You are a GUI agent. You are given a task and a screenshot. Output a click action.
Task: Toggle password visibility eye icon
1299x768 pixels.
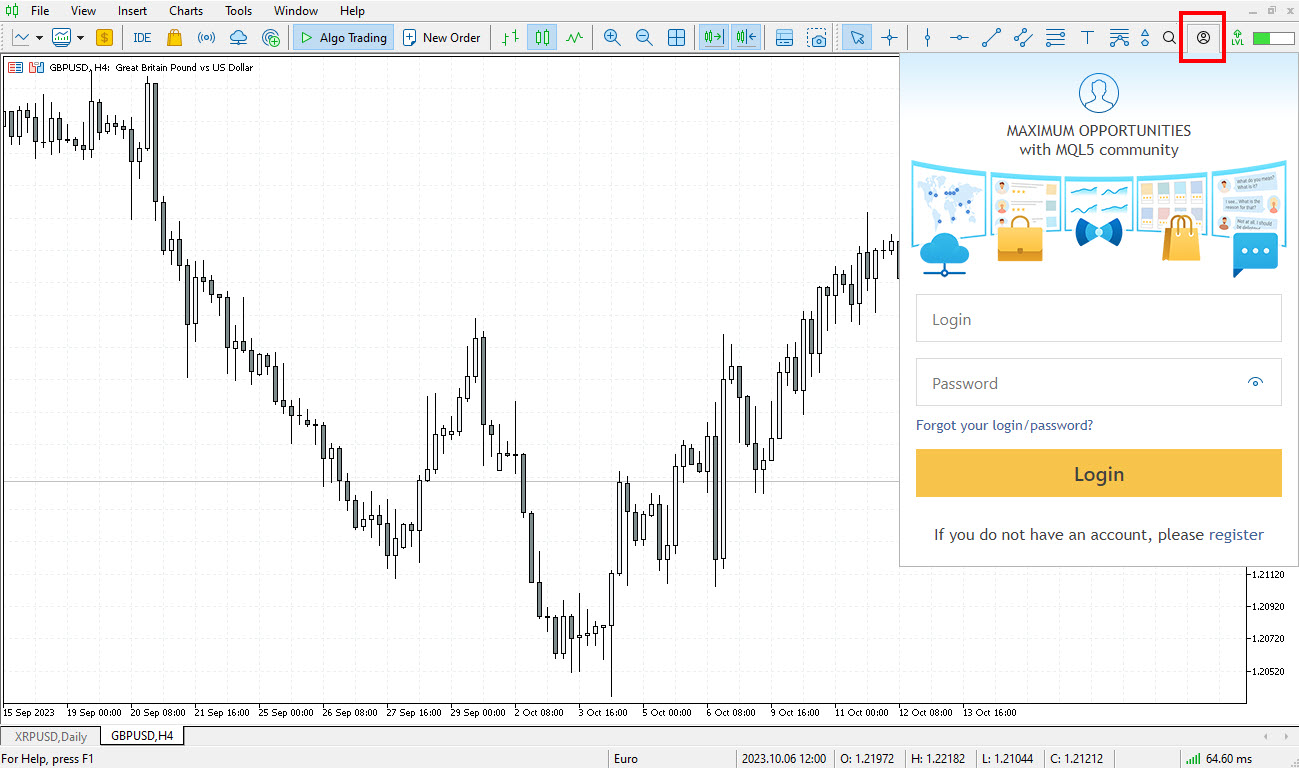point(1256,382)
